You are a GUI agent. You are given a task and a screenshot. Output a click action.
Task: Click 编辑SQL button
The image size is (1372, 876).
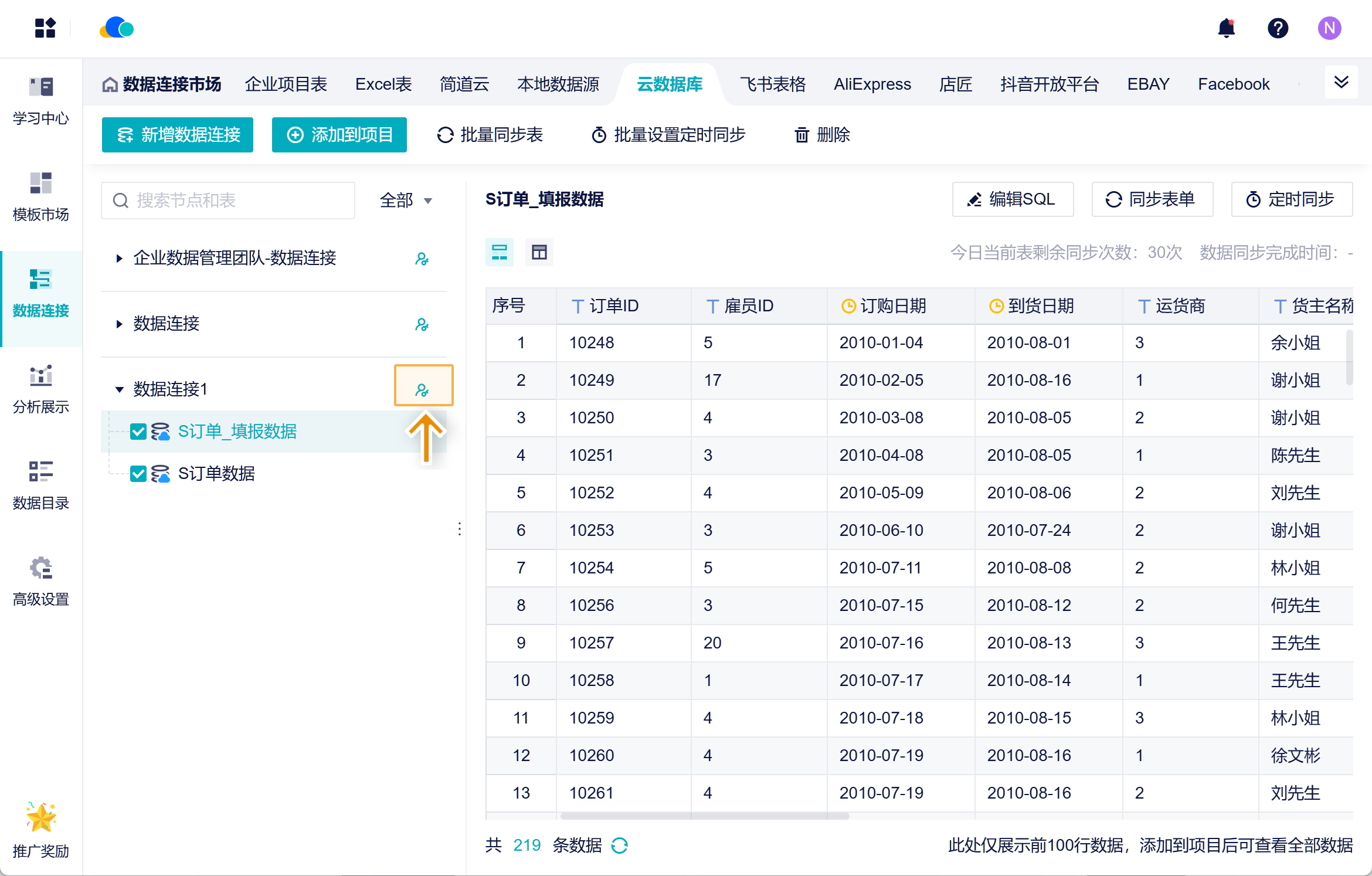tap(1013, 199)
